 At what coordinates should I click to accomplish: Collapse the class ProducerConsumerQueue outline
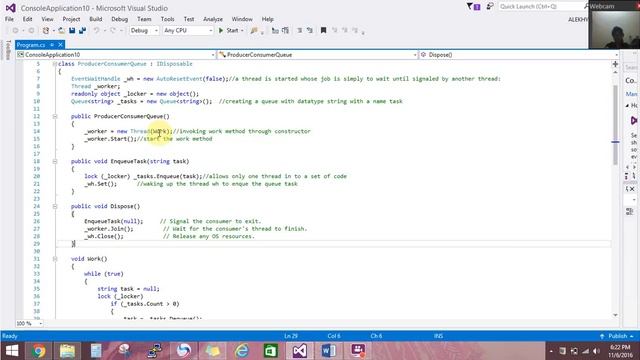(54, 64)
